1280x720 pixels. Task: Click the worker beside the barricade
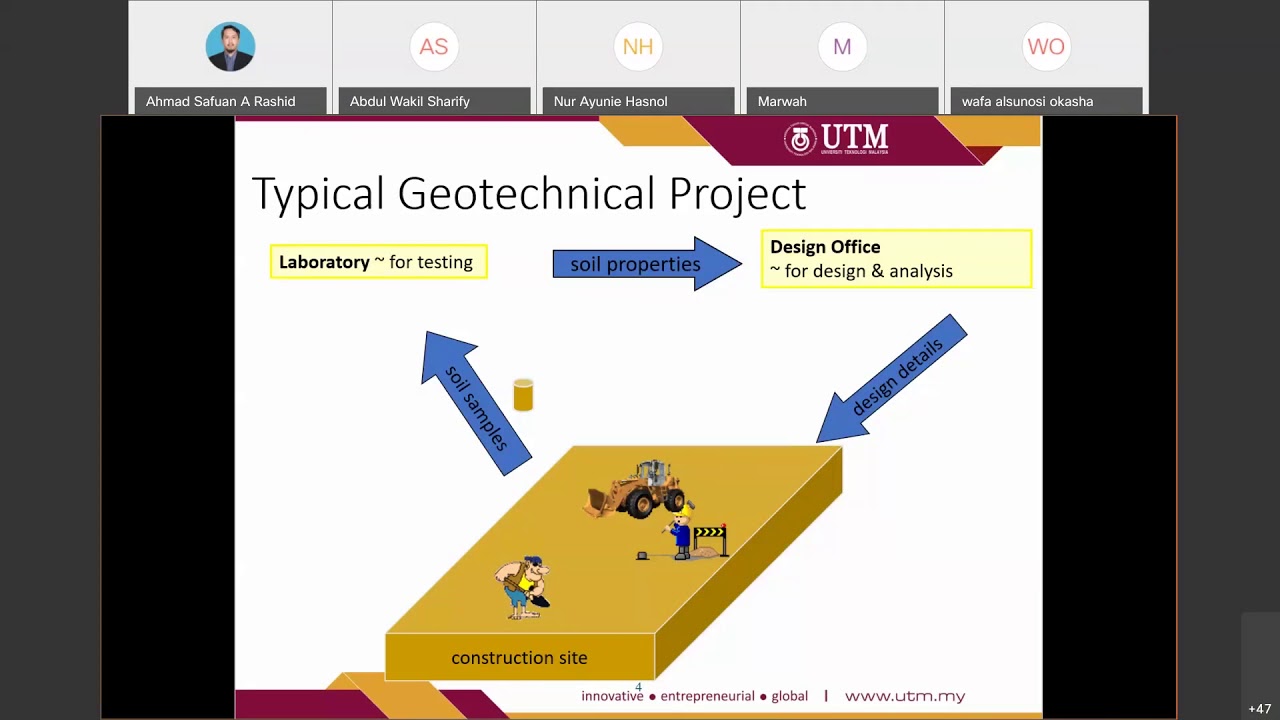click(682, 531)
